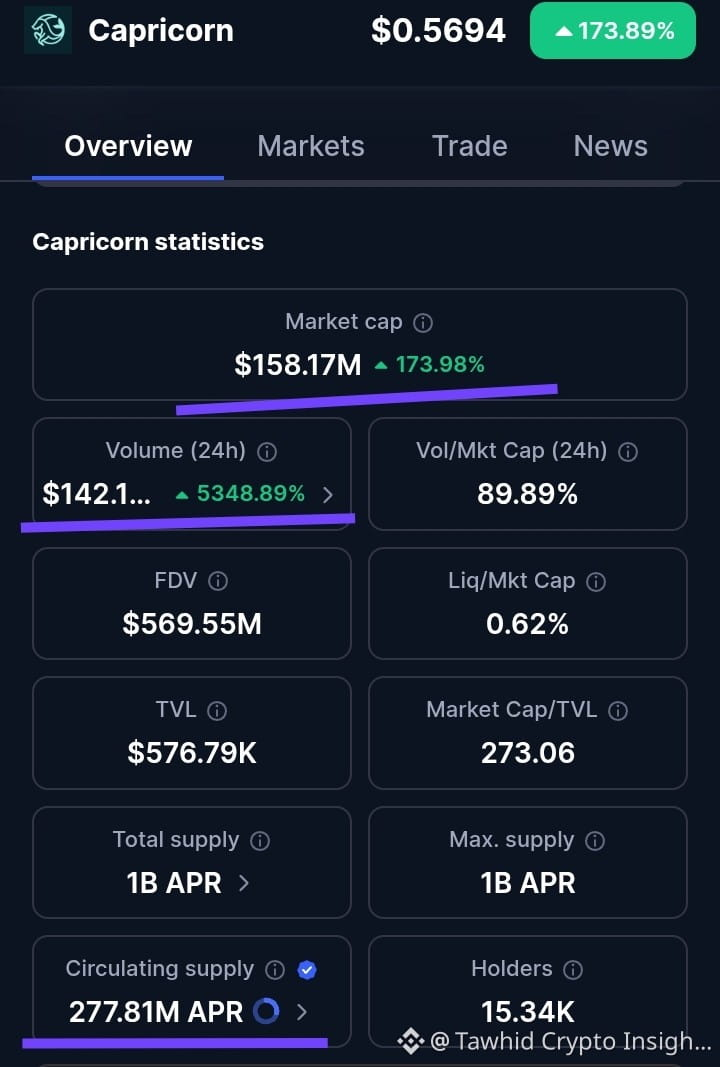Screen dimensions: 720x1067
Task: Click the Capricorn coin logo icon
Action: [48, 30]
